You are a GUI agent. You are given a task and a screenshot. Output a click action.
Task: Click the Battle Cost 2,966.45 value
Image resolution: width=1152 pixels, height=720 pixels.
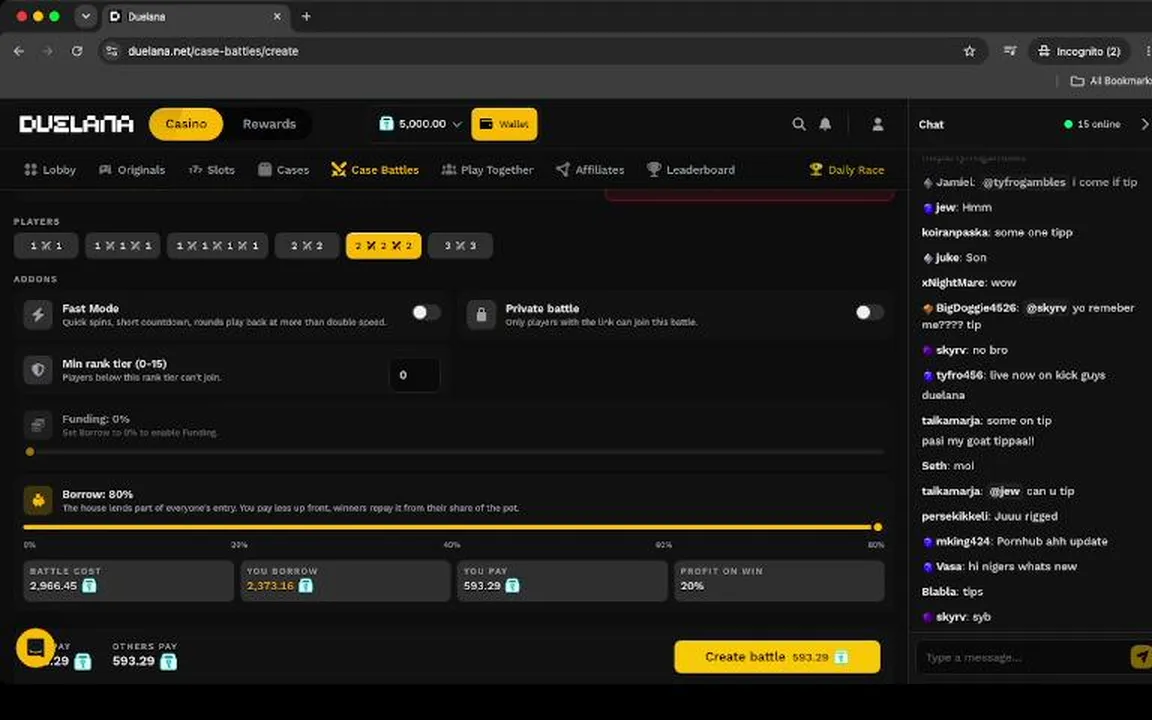pyautogui.click(x=53, y=586)
